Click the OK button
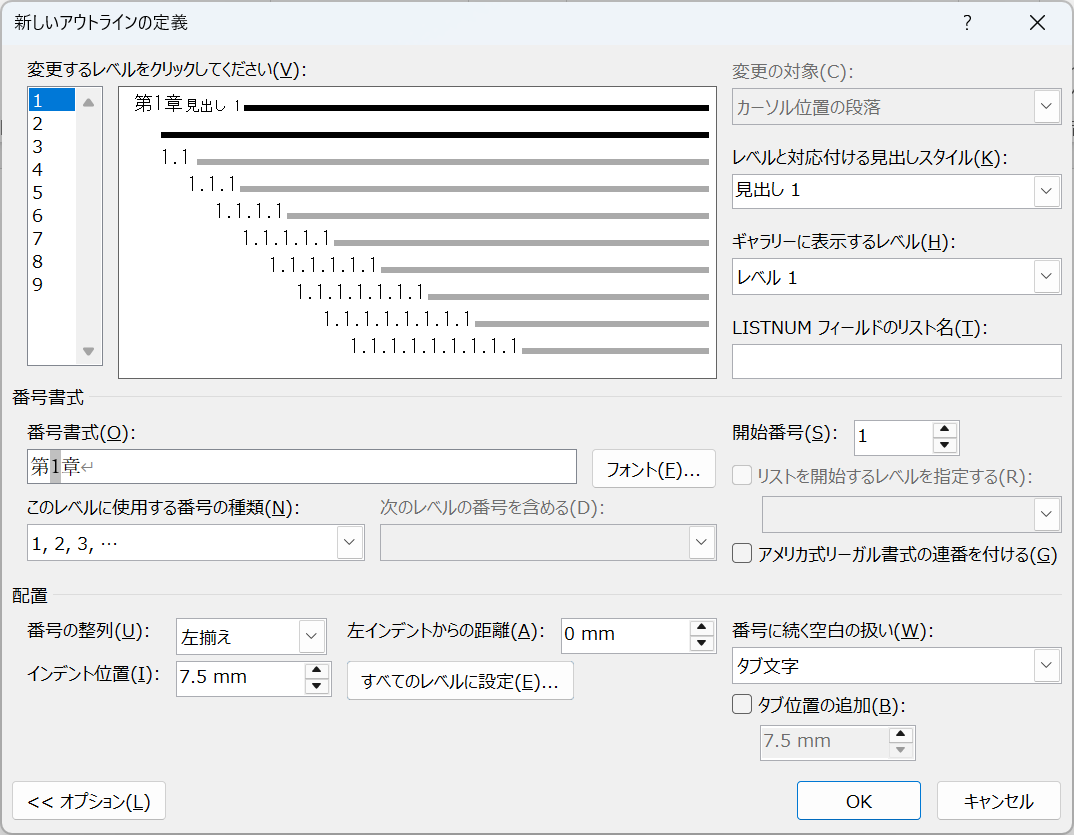The height and width of the screenshot is (835, 1074). pyautogui.click(x=858, y=800)
